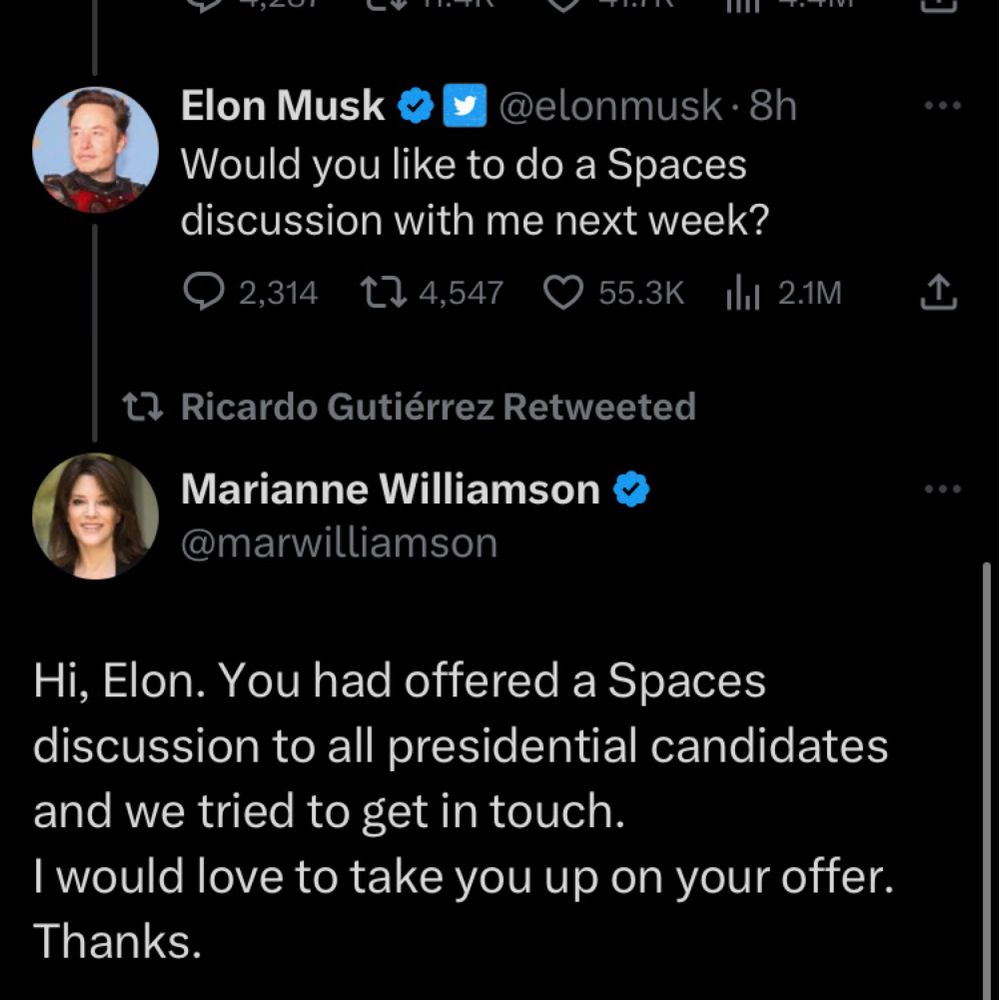Image resolution: width=999 pixels, height=1000 pixels.
Task: Open Marianne Williamson's profile via name
Action: 390,490
